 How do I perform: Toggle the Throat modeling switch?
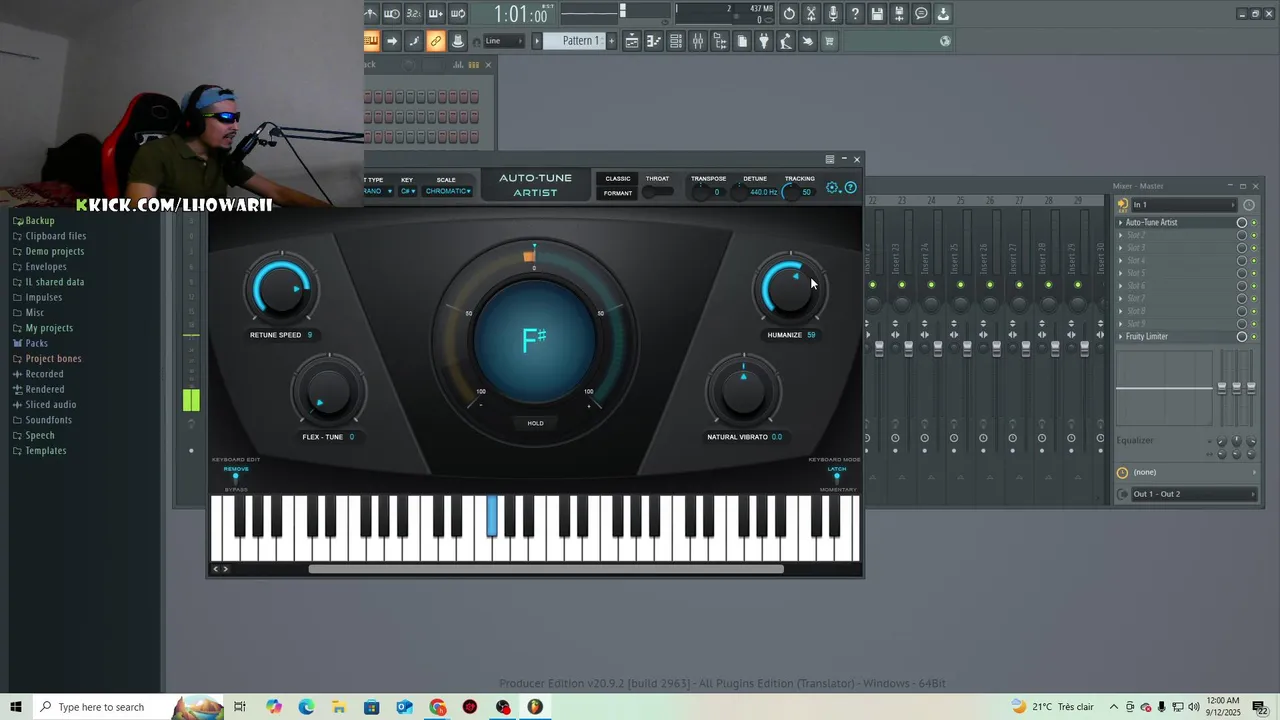click(657, 192)
